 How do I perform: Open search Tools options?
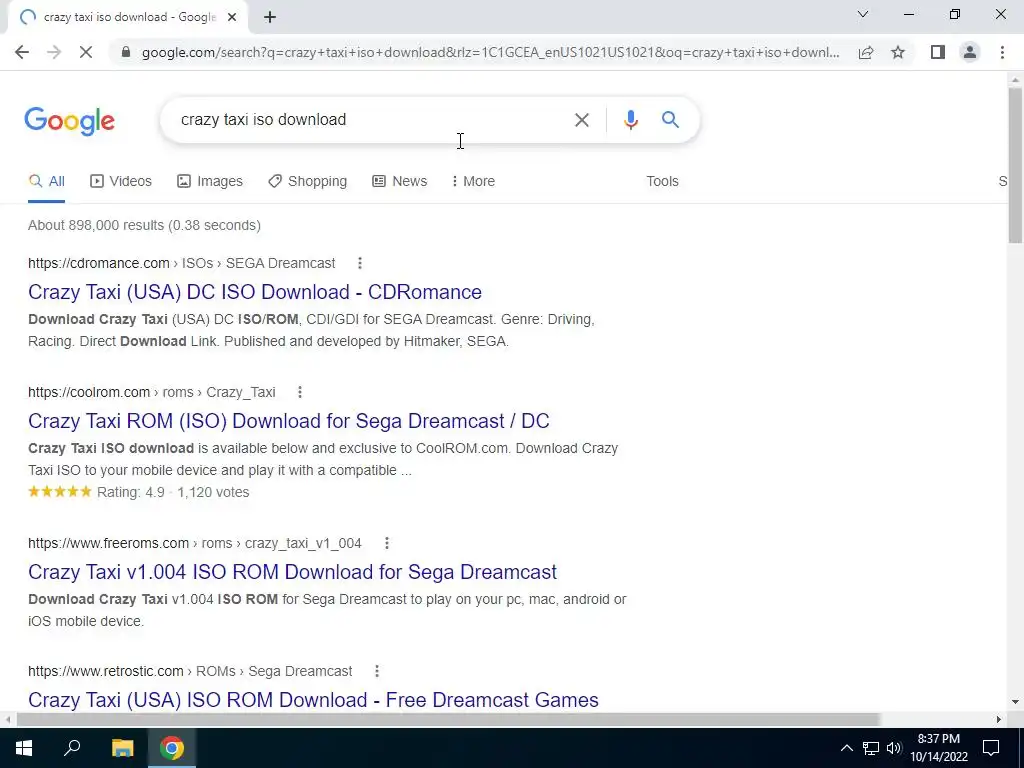click(x=662, y=182)
